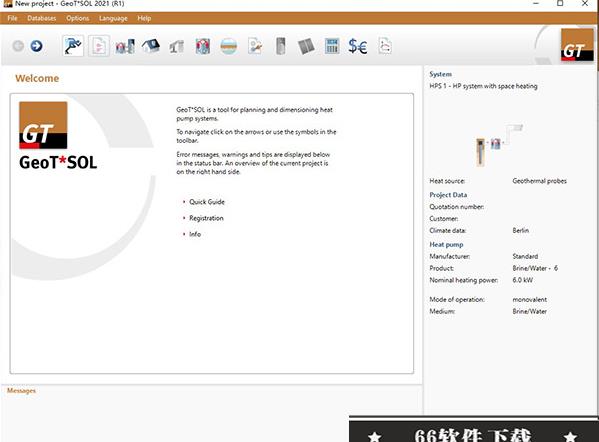Open the page-with-pencil toolbar icon
The height and width of the screenshot is (442, 599).
(255, 46)
